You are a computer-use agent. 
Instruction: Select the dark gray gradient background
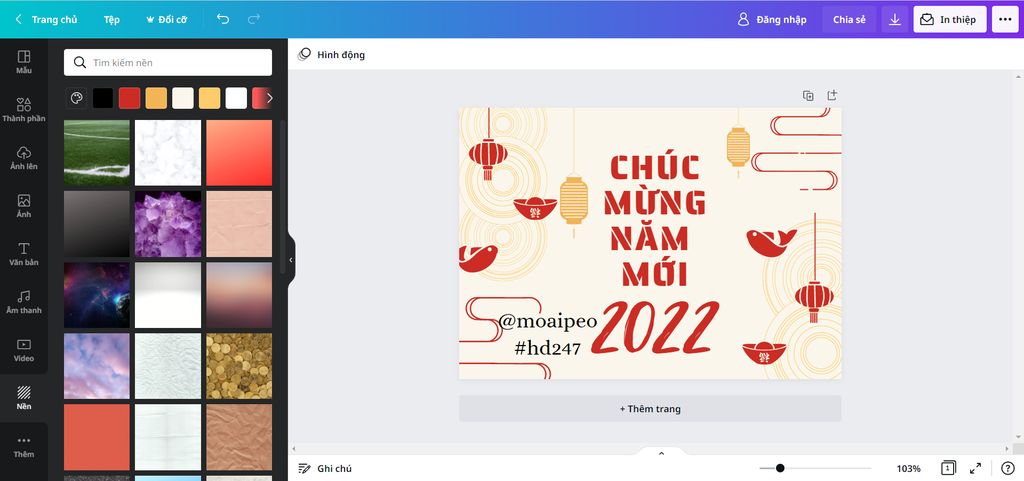coord(97,224)
